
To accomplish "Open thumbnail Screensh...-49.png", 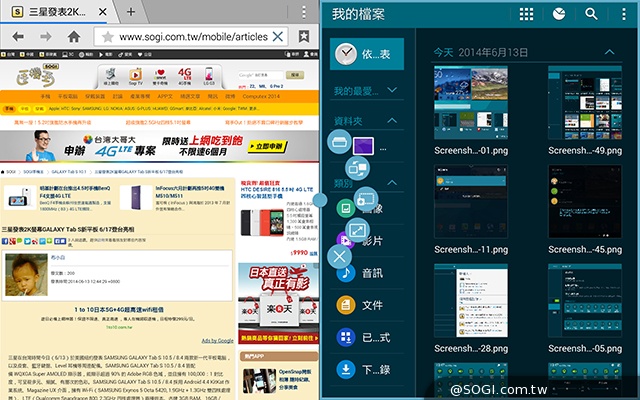I will pos(585,102).
